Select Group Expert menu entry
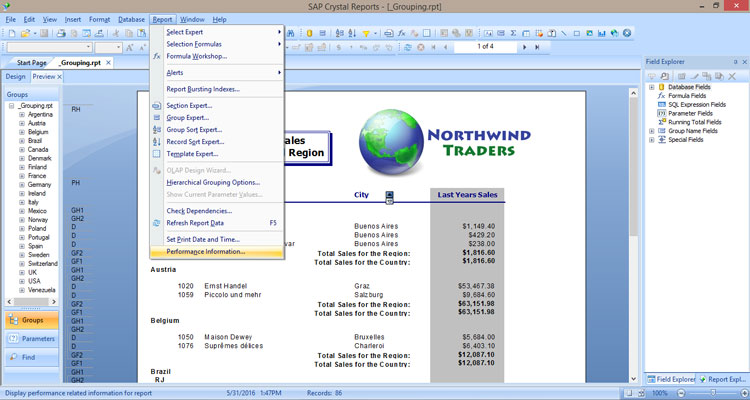 (217, 118)
